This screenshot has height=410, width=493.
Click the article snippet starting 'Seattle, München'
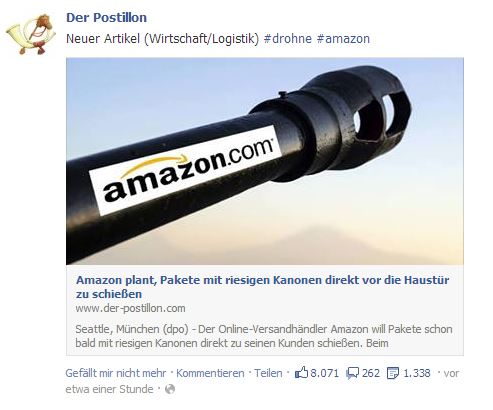264,336
